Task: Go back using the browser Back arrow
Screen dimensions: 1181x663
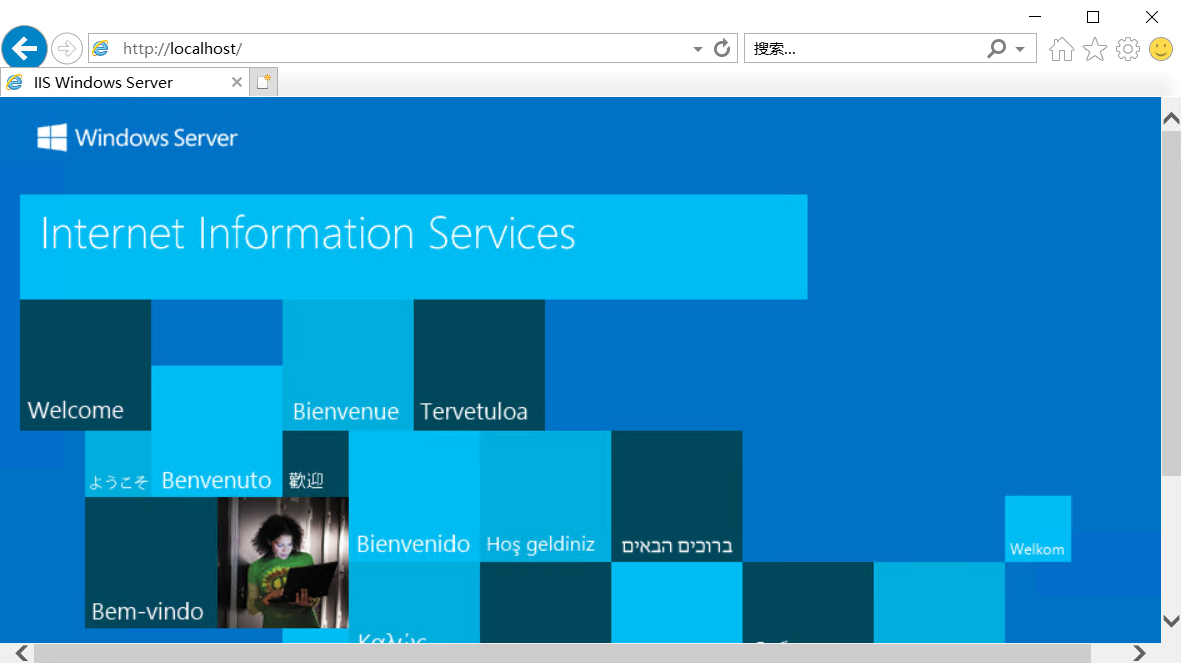Action: 25,48
